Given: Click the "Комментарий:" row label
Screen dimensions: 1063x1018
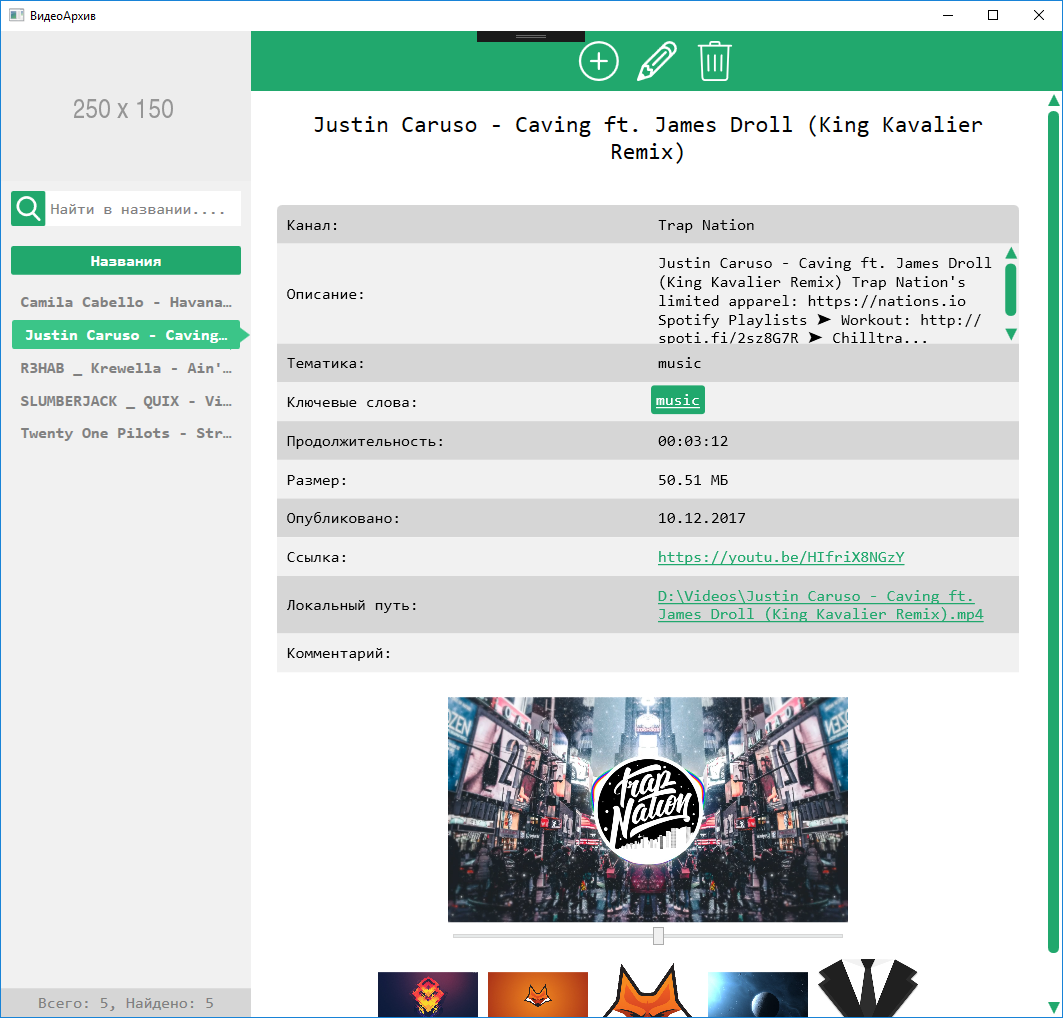Looking at the screenshot, I should coord(338,653).
